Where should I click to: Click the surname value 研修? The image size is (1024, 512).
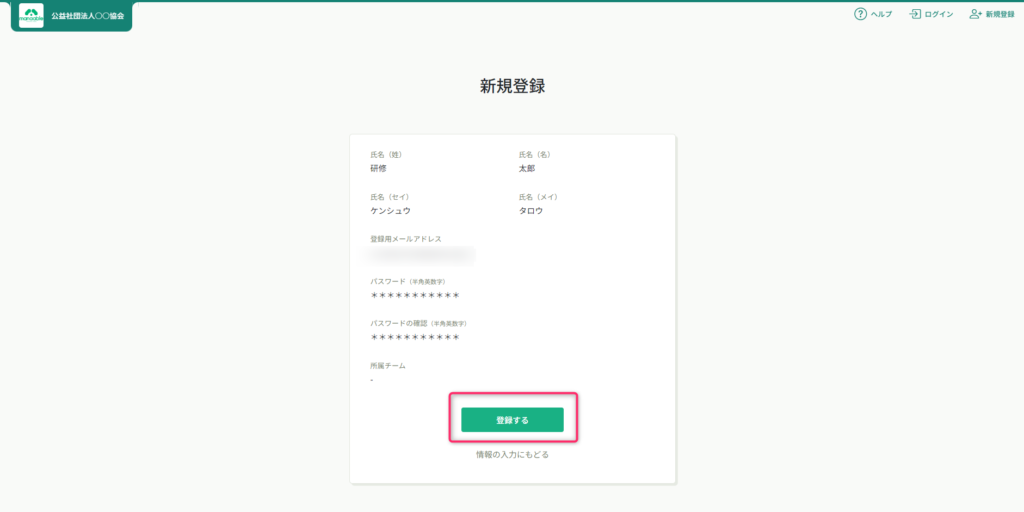pyautogui.click(x=378, y=169)
